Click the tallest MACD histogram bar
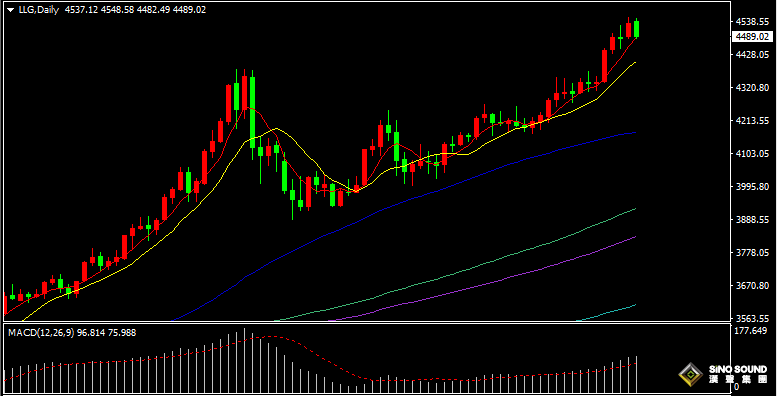 click(x=244, y=357)
